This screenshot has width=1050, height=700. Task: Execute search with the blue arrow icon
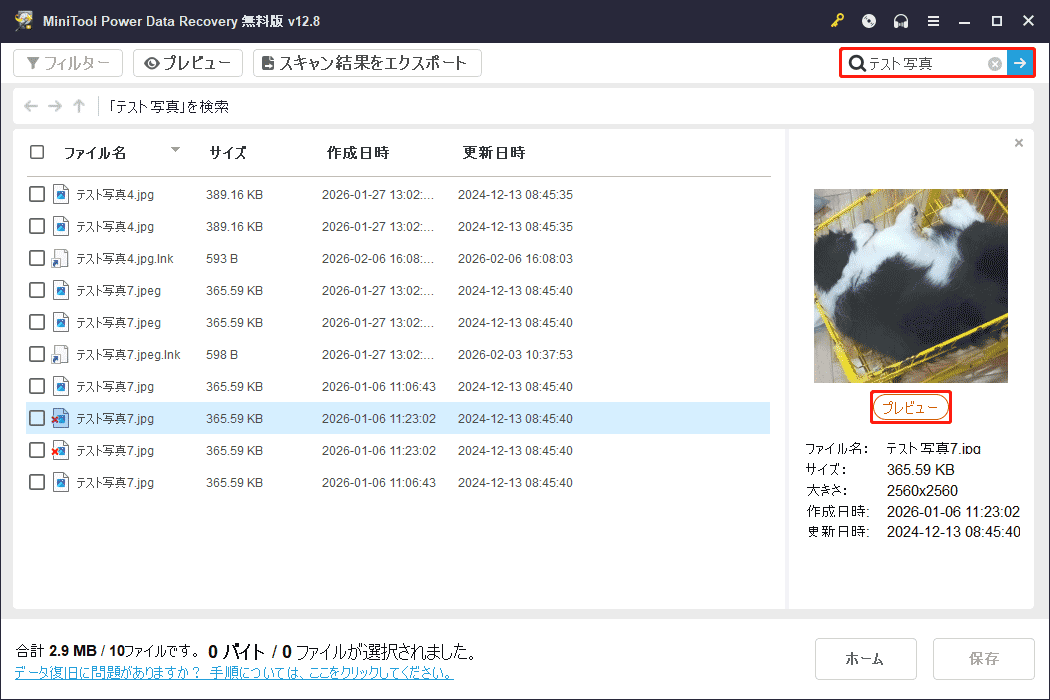1019,63
